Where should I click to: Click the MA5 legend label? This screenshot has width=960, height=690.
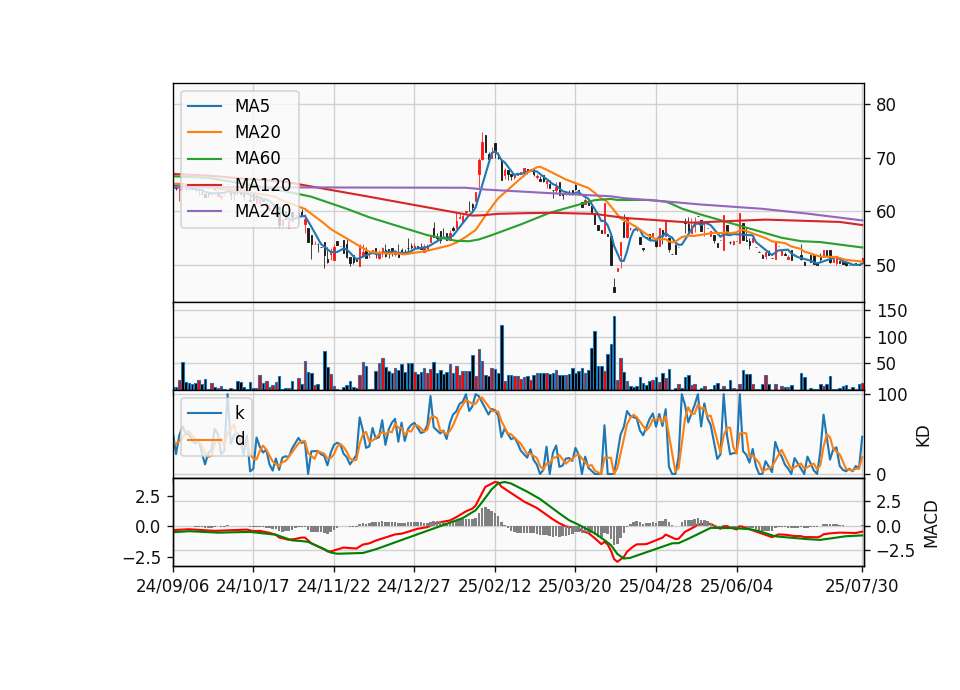[252, 106]
